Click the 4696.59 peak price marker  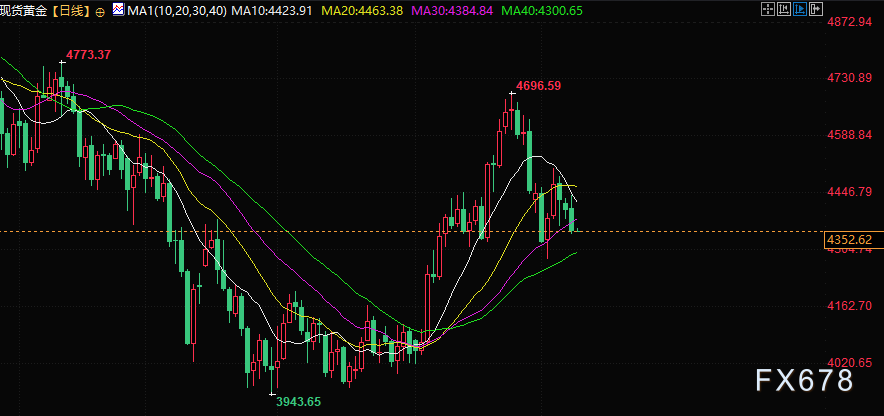[x=539, y=86]
